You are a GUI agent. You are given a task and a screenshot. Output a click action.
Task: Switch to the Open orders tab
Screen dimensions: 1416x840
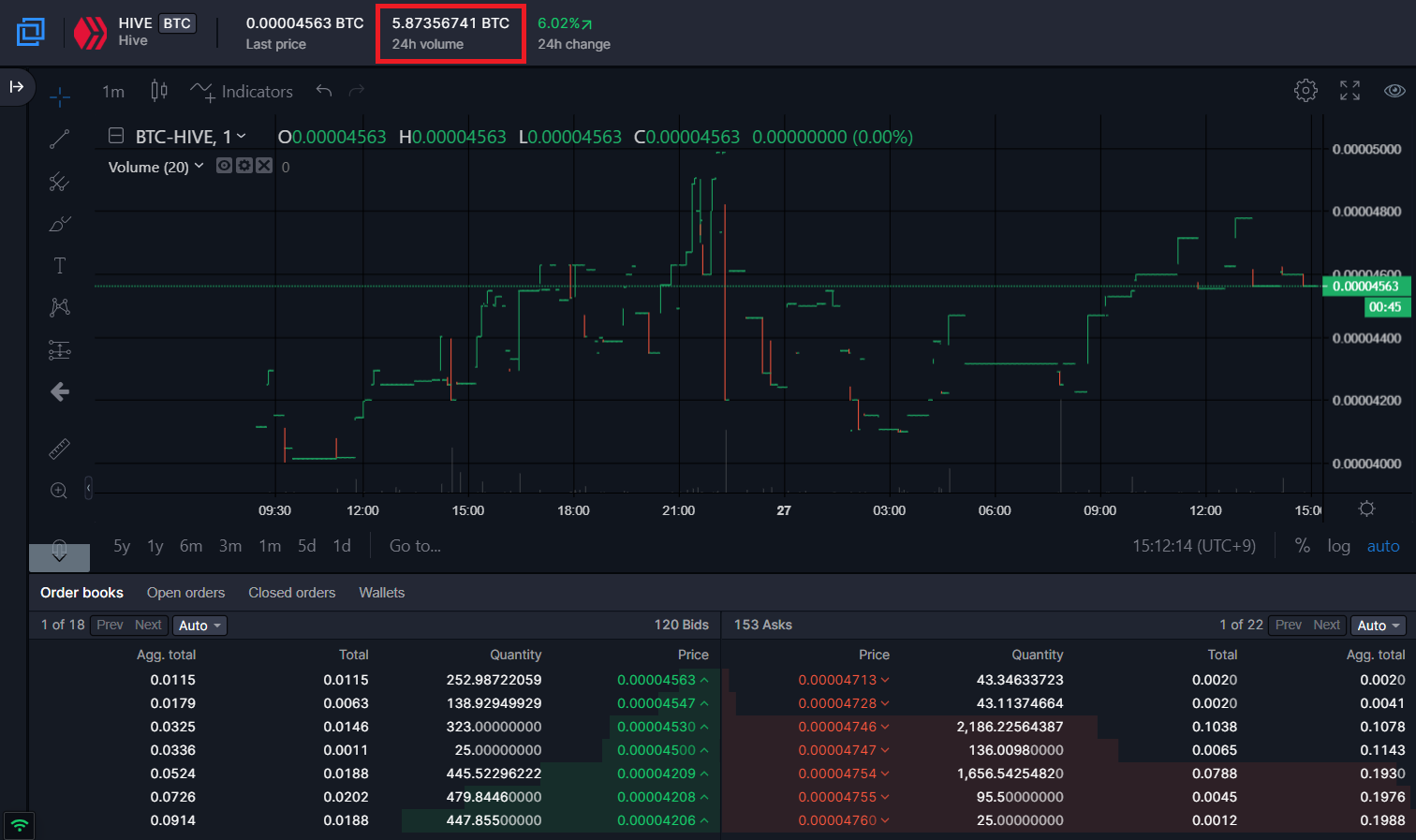tap(185, 593)
